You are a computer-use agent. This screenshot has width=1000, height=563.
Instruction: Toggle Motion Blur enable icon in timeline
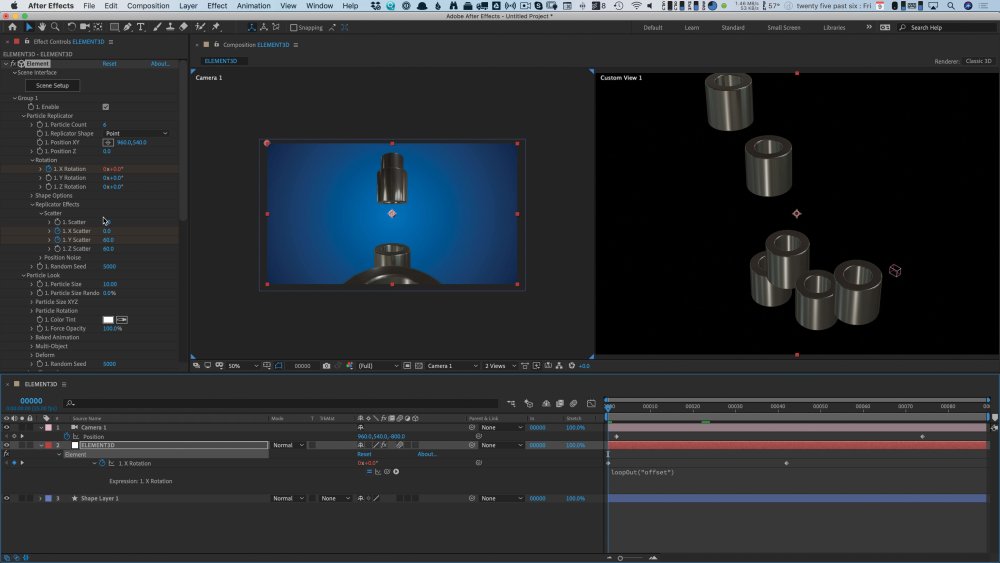tap(573, 403)
